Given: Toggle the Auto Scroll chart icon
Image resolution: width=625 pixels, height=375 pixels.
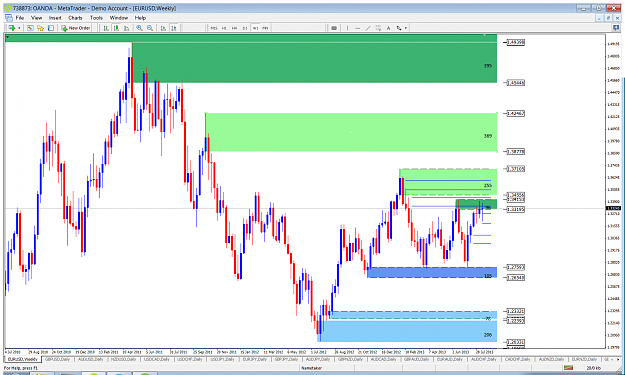Looking at the screenshot, I should (163, 28).
